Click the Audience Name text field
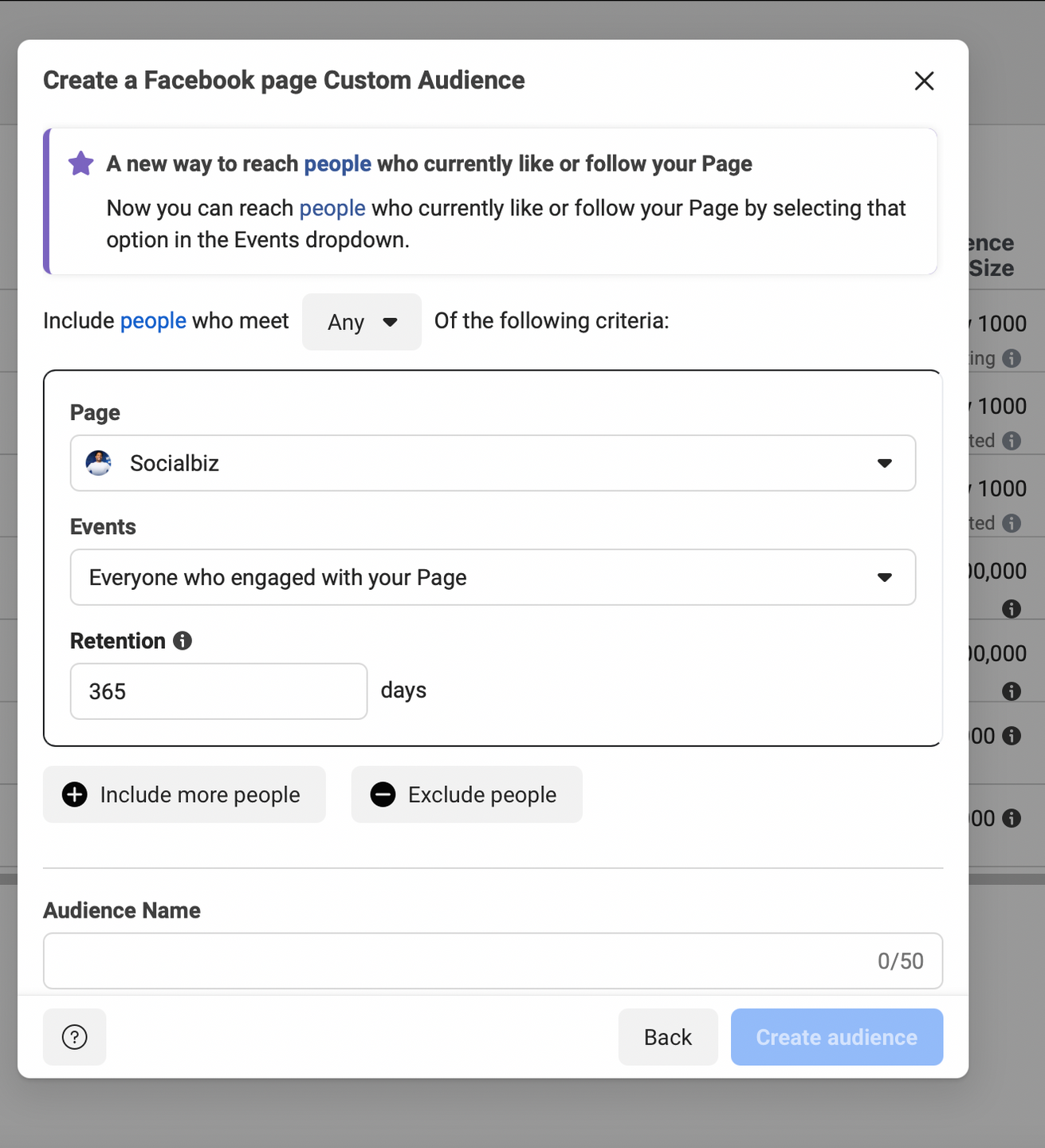This screenshot has width=1045, height=1148. click(493, 961)
